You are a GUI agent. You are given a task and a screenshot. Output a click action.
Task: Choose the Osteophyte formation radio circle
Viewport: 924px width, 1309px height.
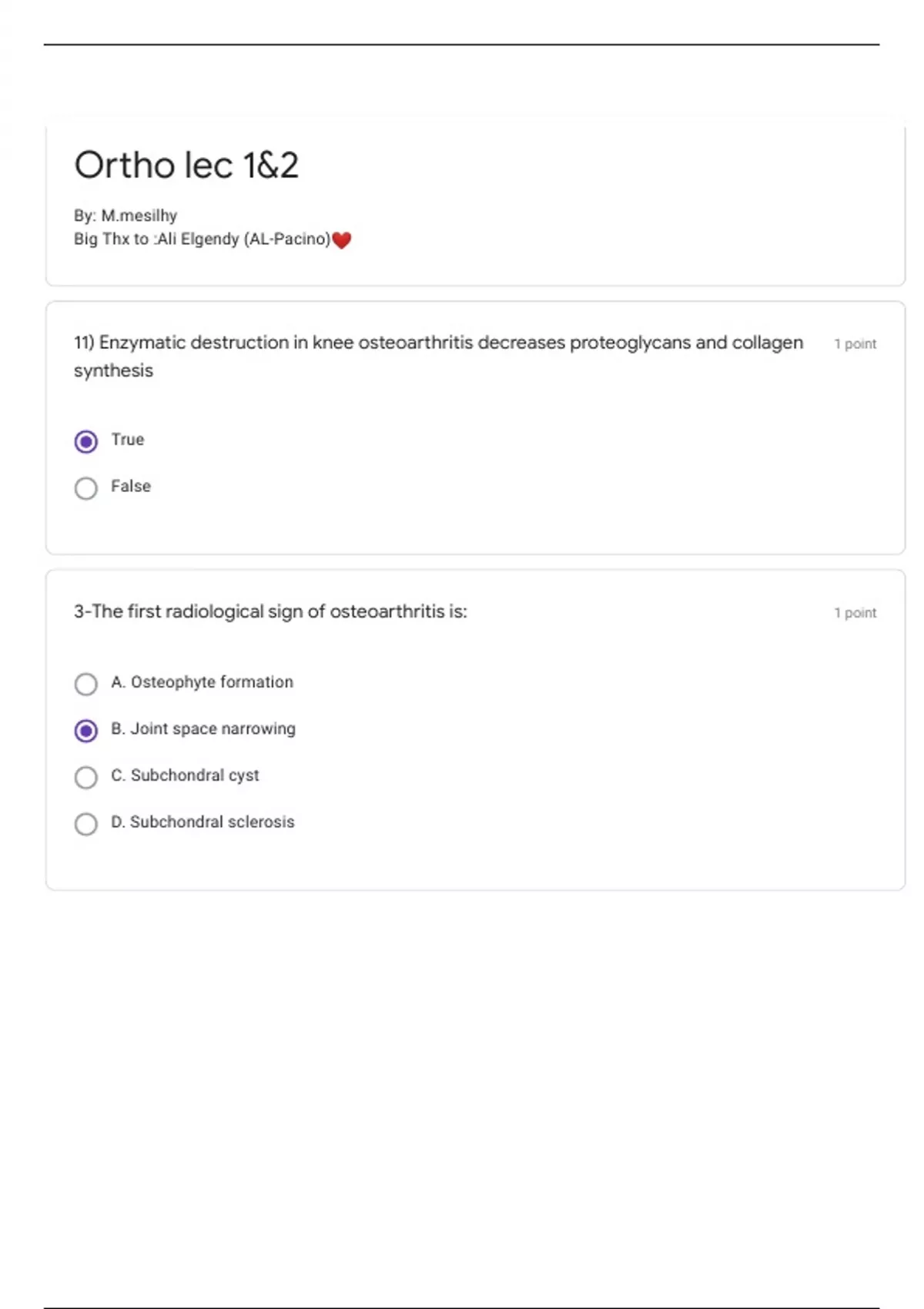[x=86, y=684]
